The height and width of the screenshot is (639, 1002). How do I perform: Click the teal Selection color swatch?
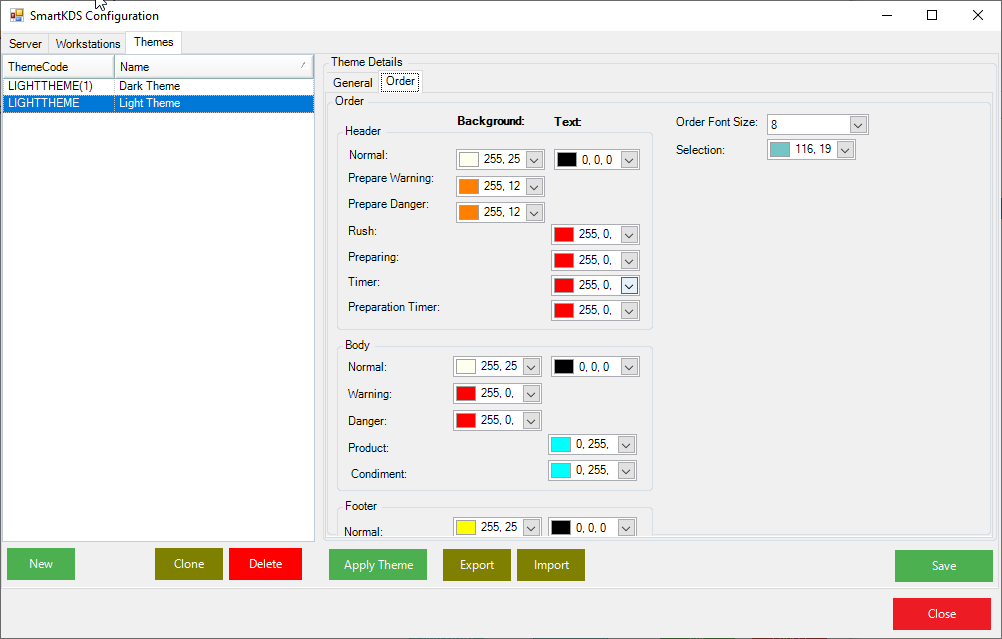(780, 149)
